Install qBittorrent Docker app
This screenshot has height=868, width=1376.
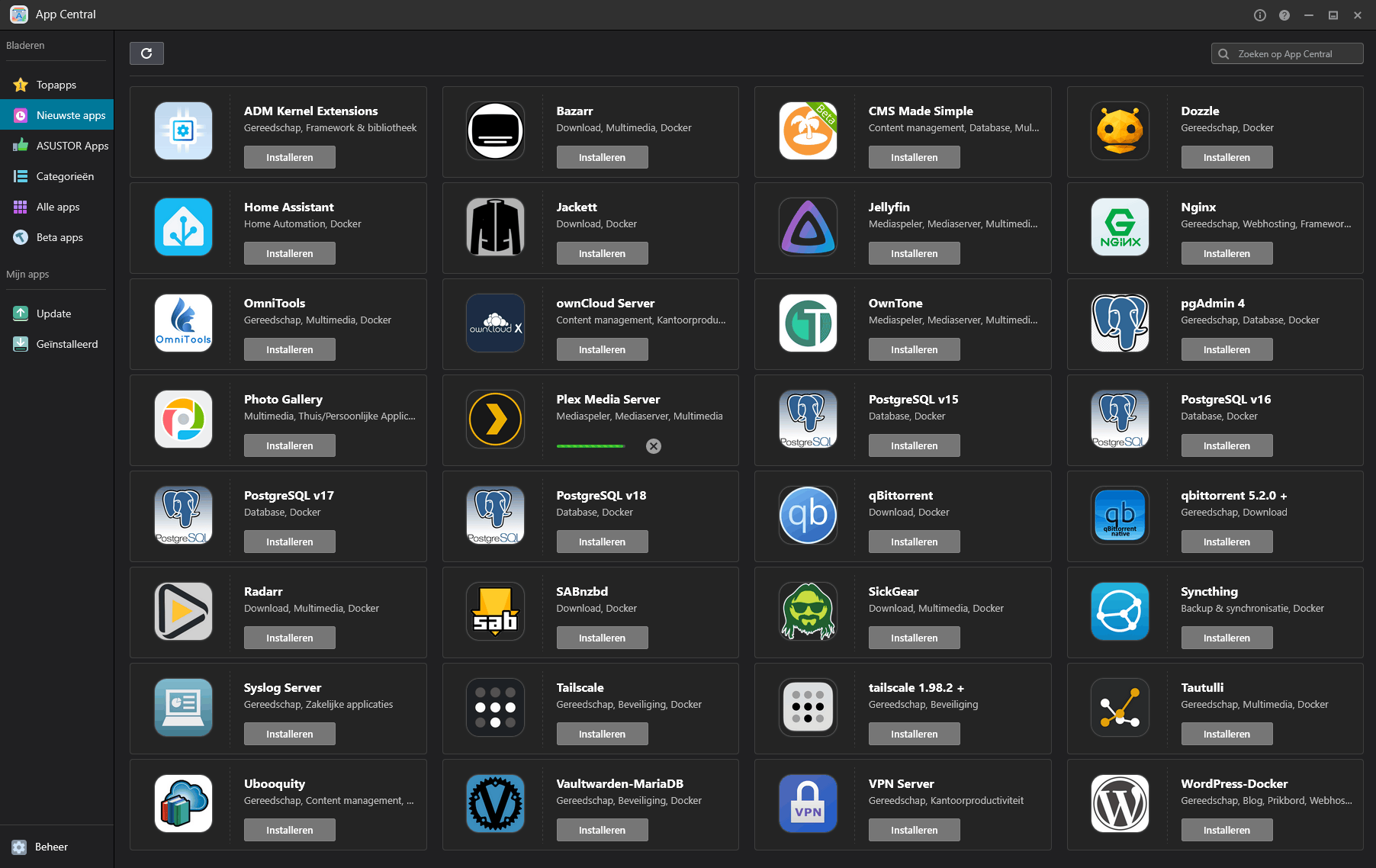915,542
